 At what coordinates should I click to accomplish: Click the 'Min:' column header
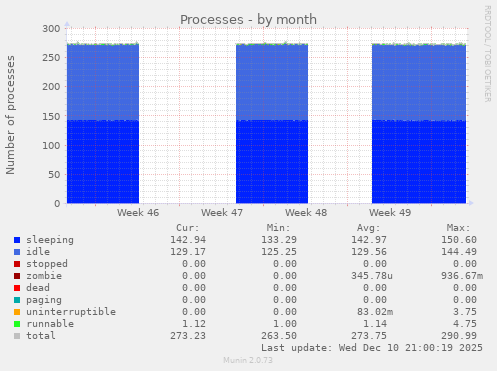(279, 228)
